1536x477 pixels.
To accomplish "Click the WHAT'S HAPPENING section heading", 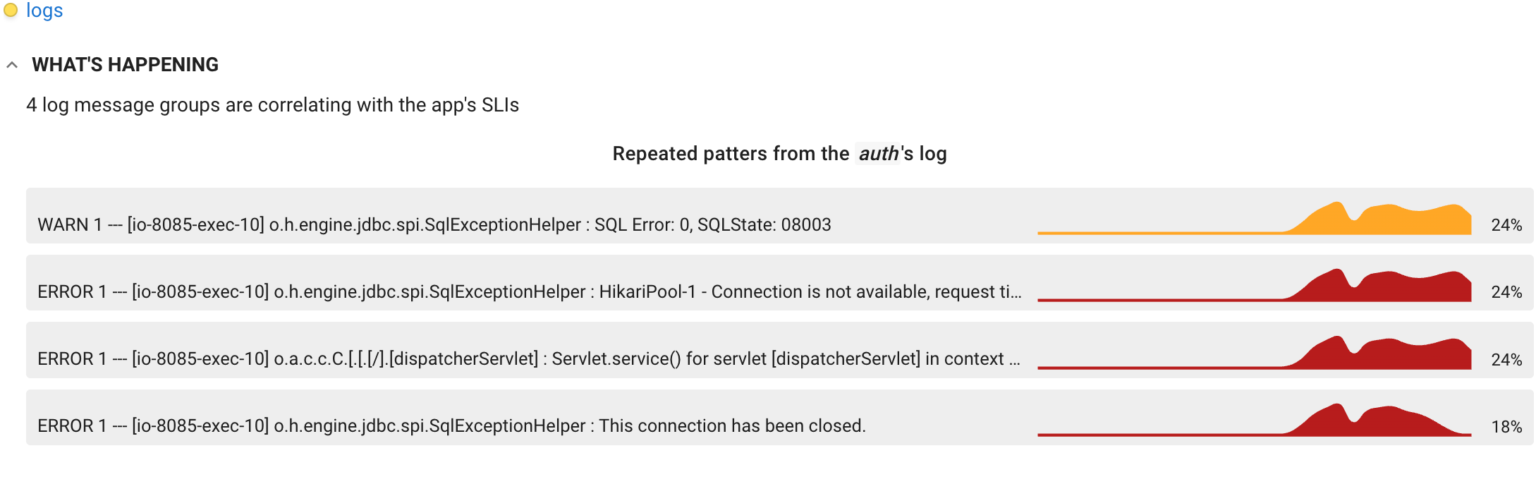I will pos(125,65).
